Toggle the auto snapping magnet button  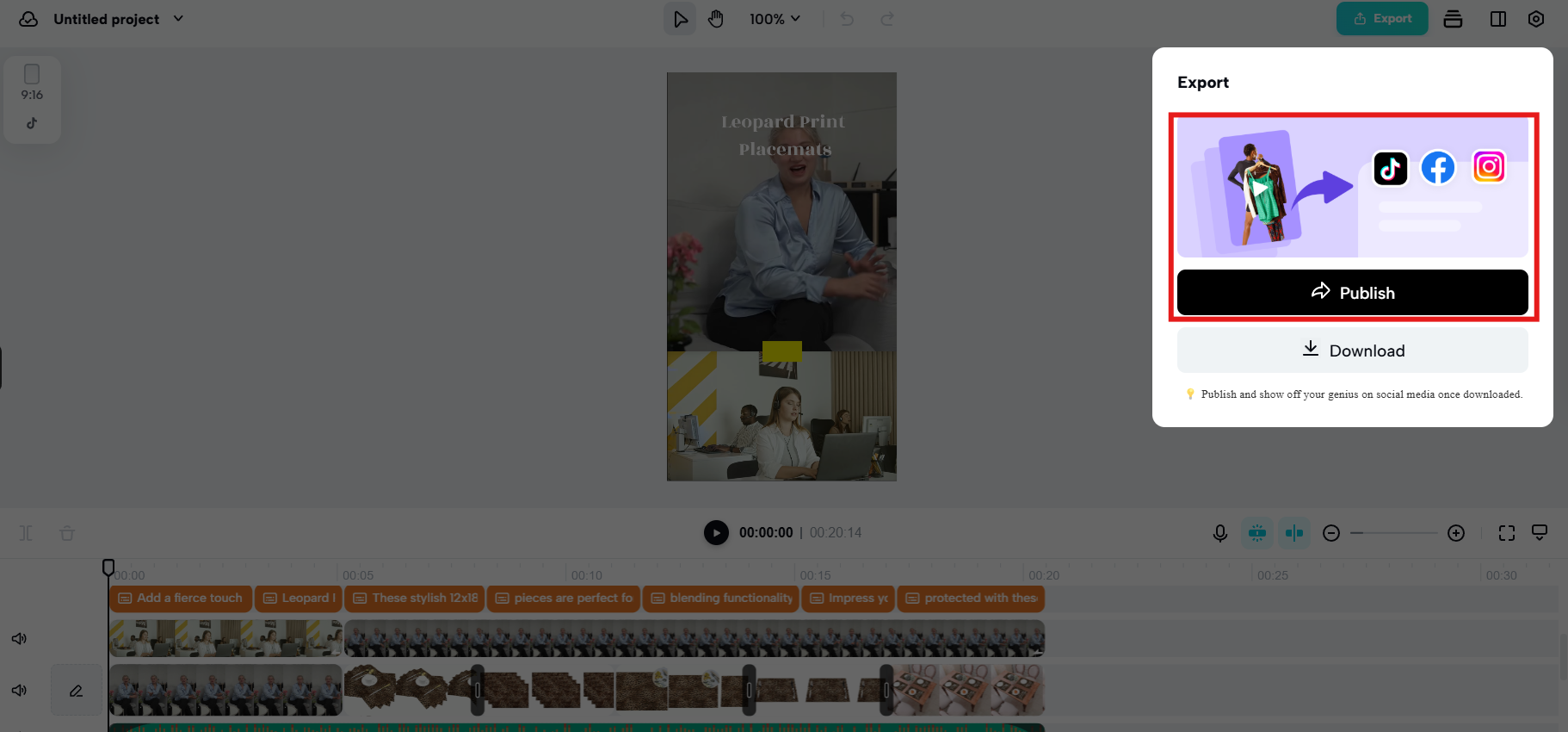1257,533
